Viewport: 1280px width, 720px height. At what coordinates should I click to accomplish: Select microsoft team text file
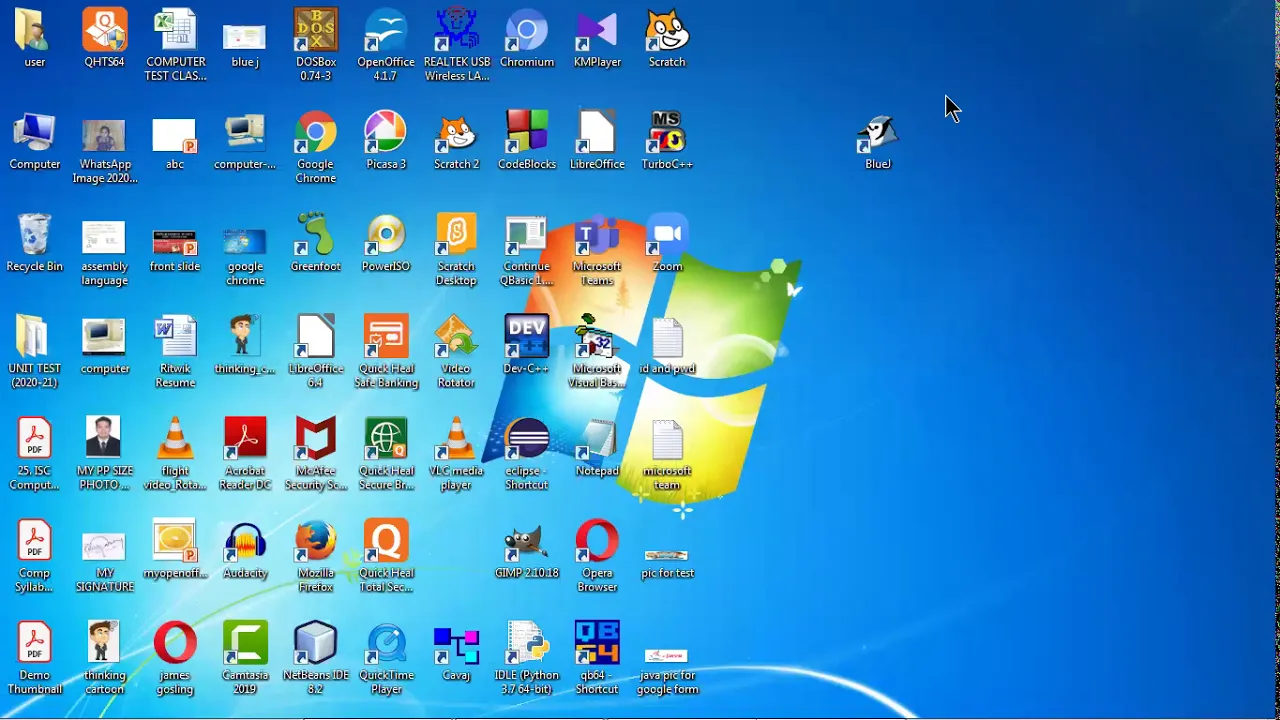click(x=667, y=455)
